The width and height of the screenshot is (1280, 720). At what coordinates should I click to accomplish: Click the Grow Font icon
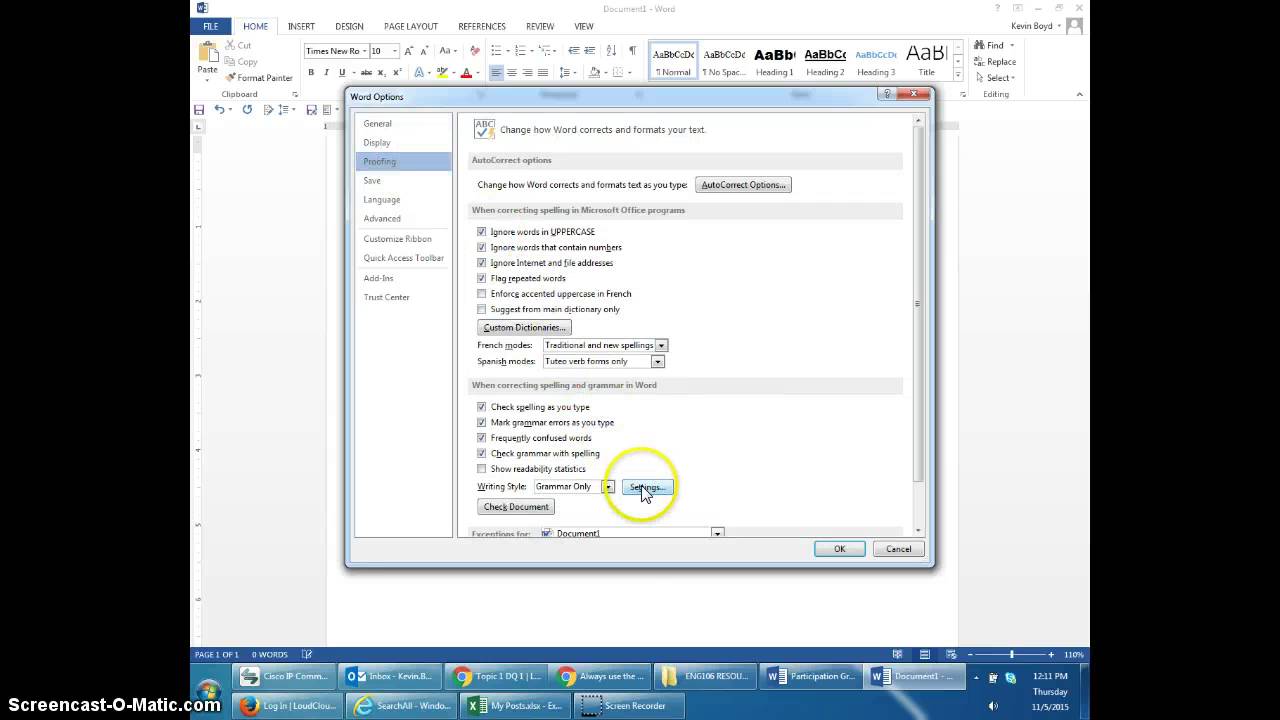(408, 51)
